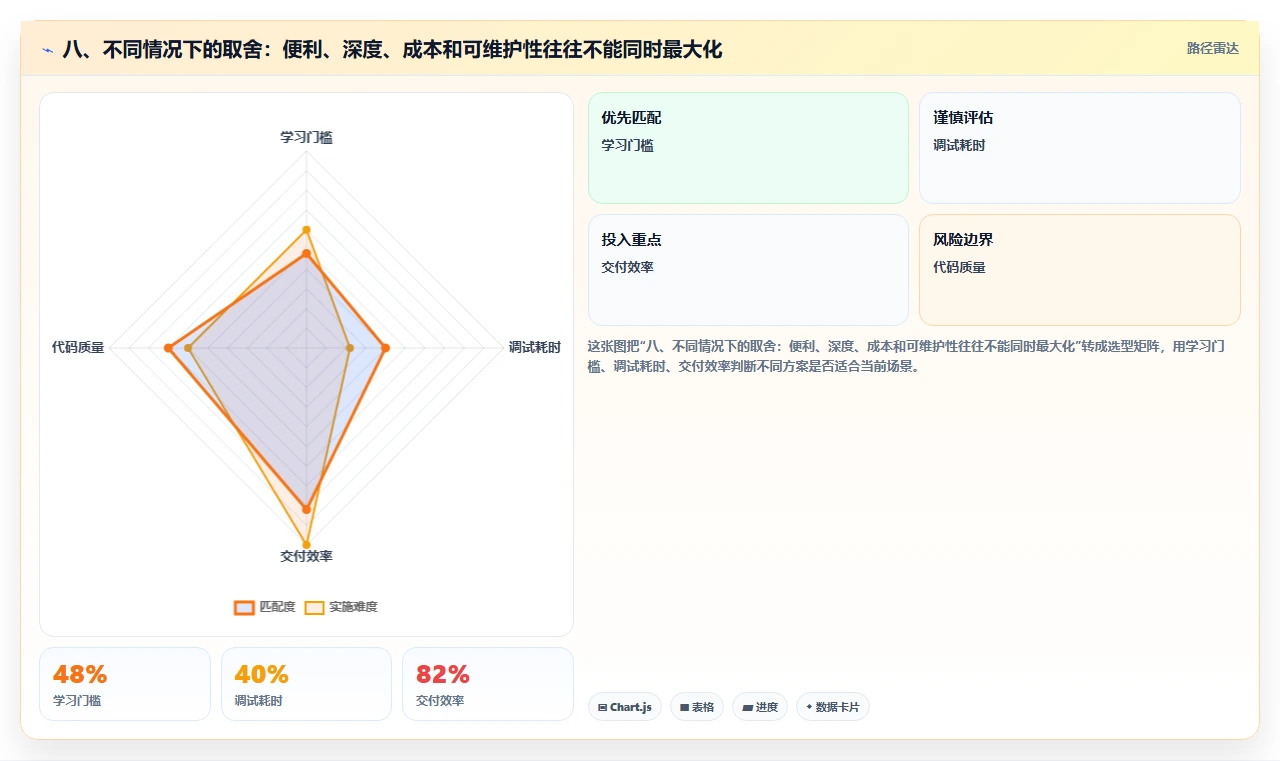
Task: Click the 实施难度 data point on 调试耗时 axis
Action: click(349, 348)
